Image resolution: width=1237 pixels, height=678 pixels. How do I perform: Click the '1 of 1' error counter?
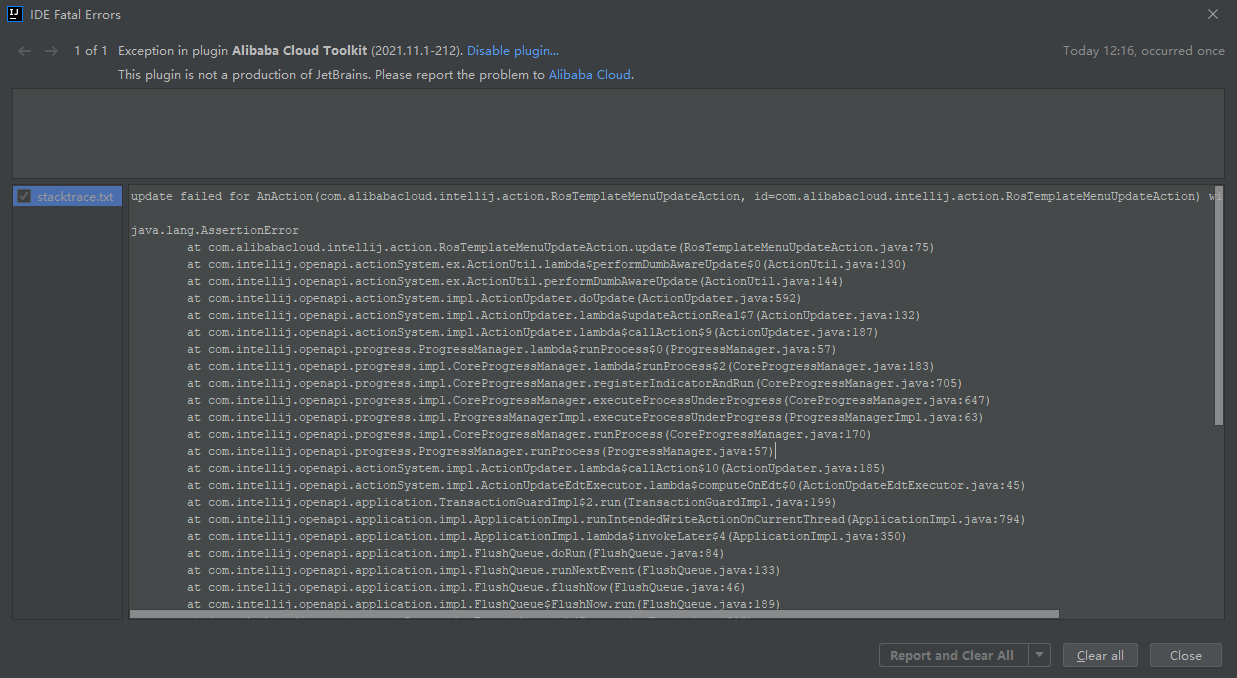pyautogui.click(x=90, y=51)
